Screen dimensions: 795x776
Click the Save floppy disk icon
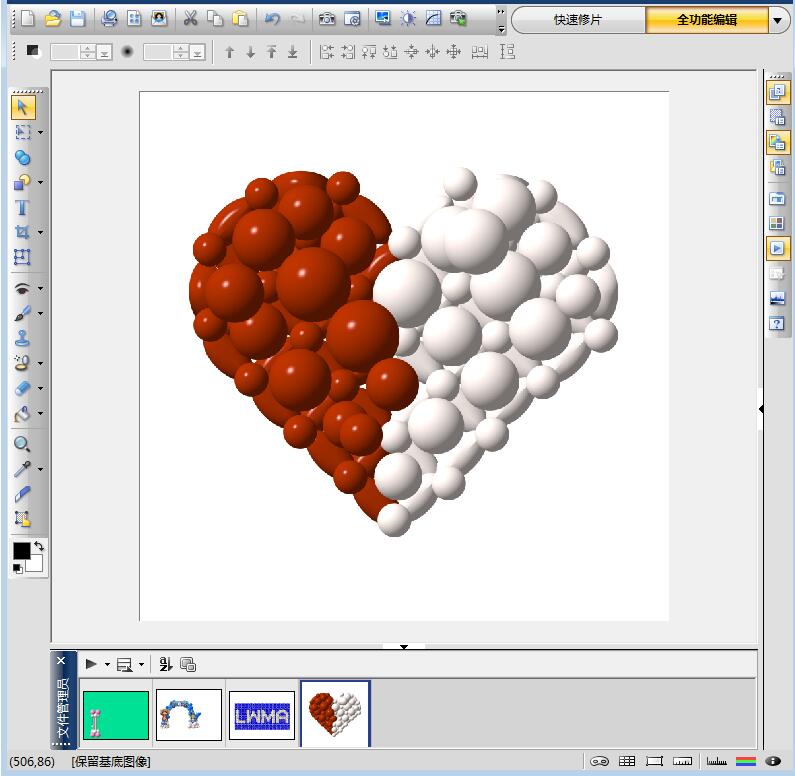78,19
